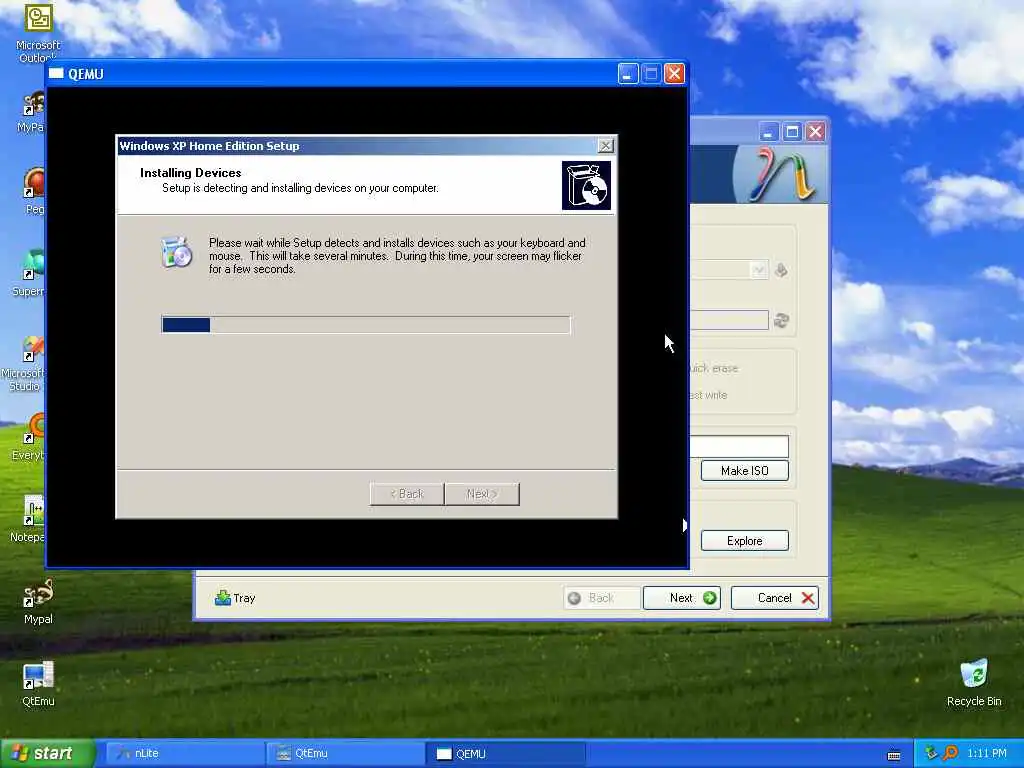Image resolution: width=1024 pixels, height=768 pixels.
Task: Minimize the QEMU window
Action: click(628, 73)
